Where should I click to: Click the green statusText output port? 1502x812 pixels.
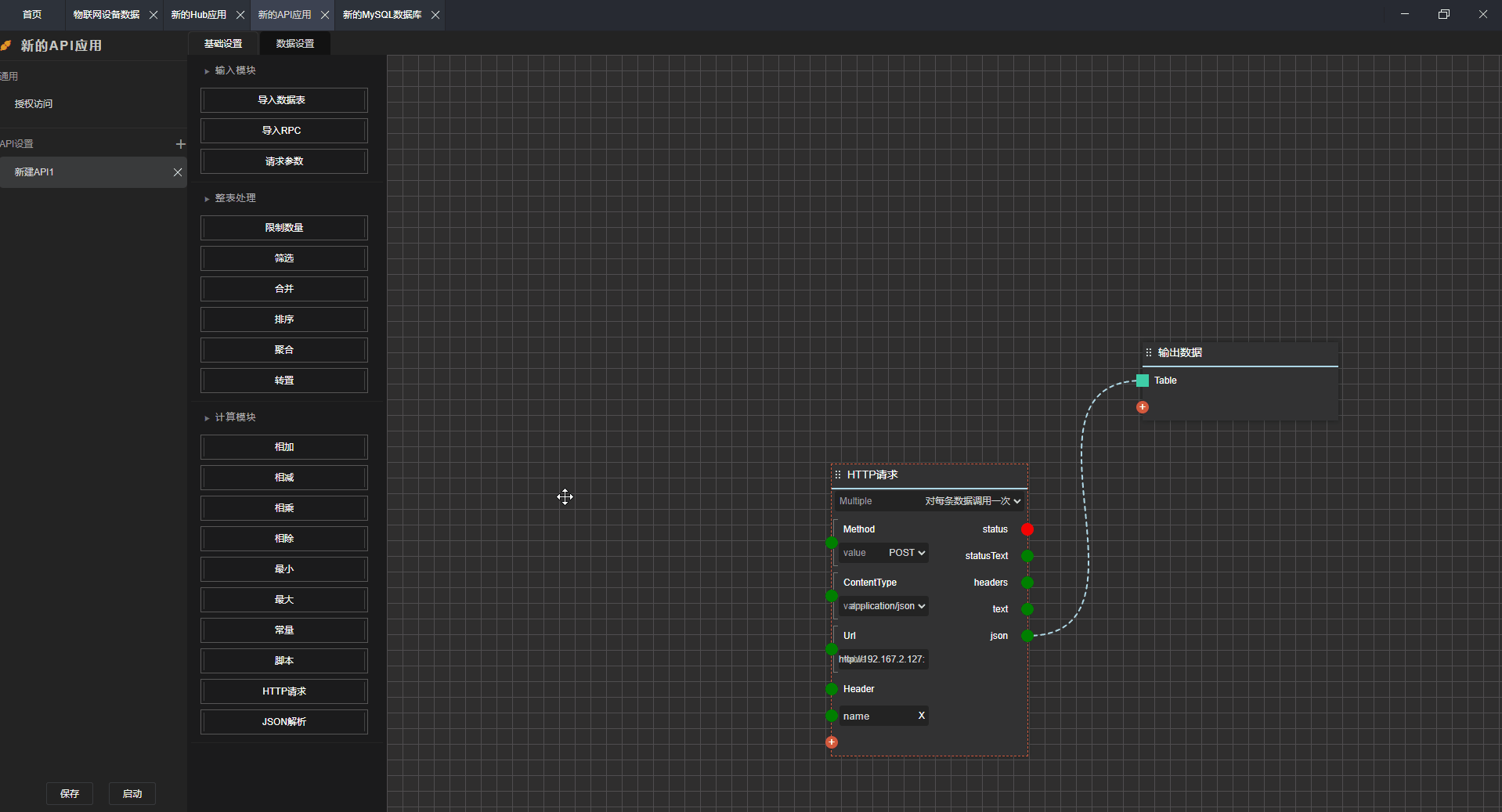point(1027,556)
